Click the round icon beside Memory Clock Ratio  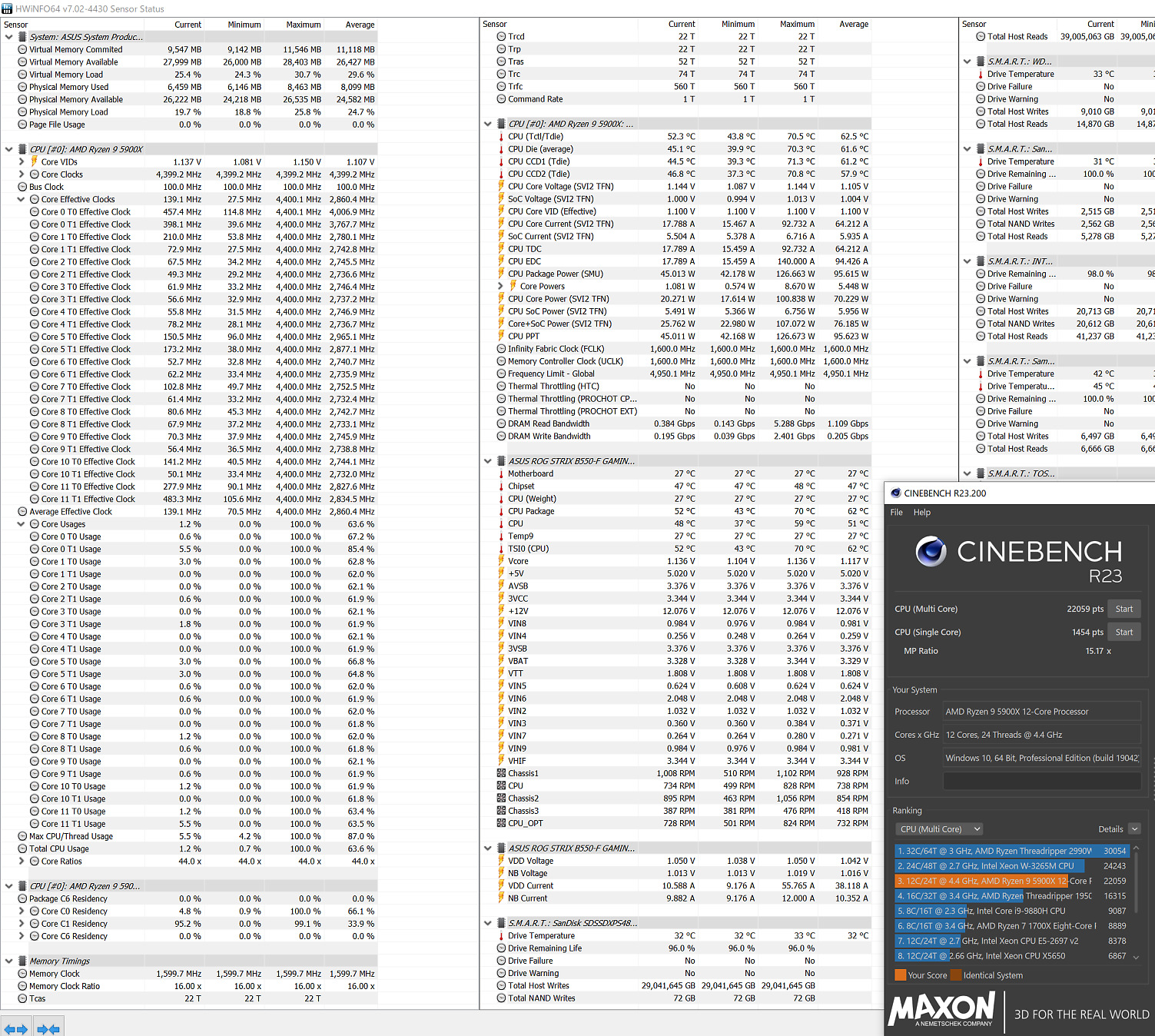point(22,987)
